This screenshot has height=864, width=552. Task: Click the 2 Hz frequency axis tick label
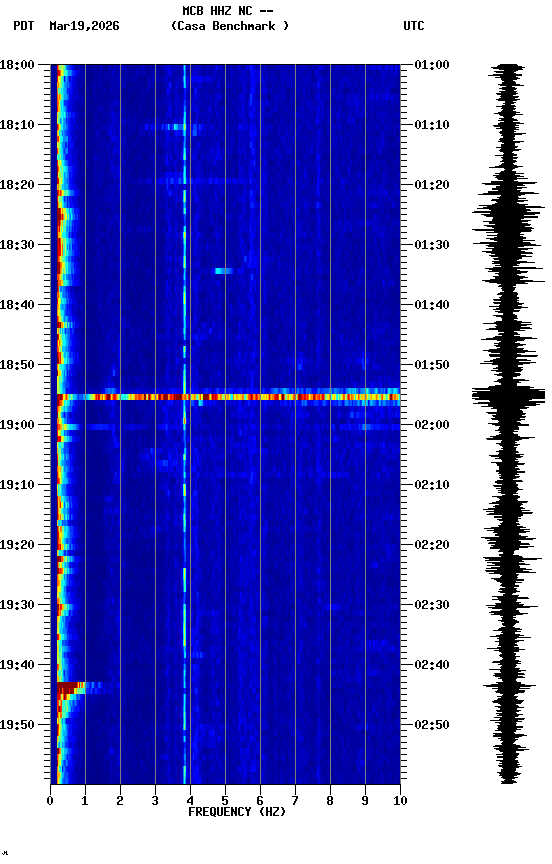120,801
